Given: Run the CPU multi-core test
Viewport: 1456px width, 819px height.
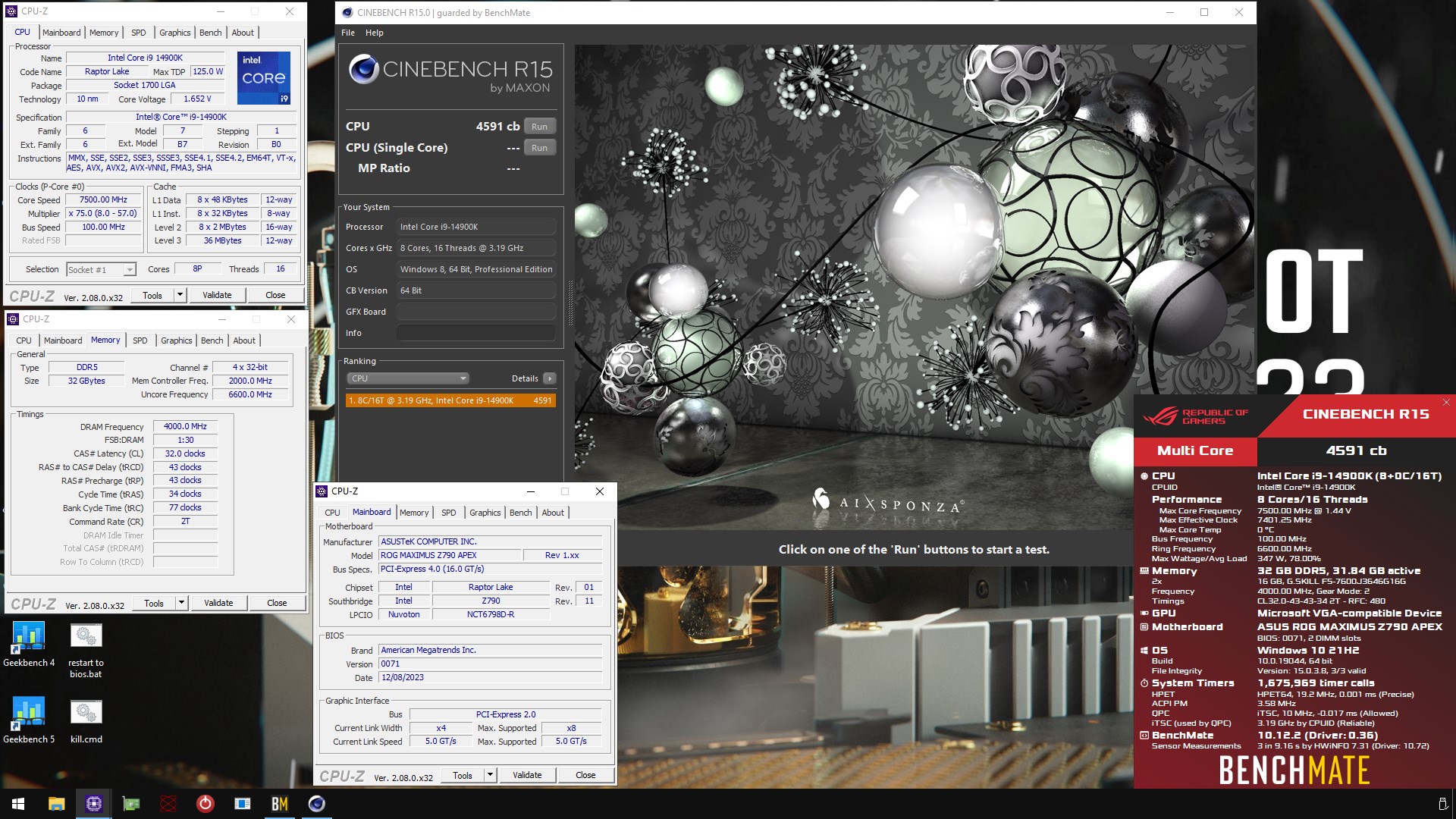Looking at the screenshot, I should pos(539,127).
